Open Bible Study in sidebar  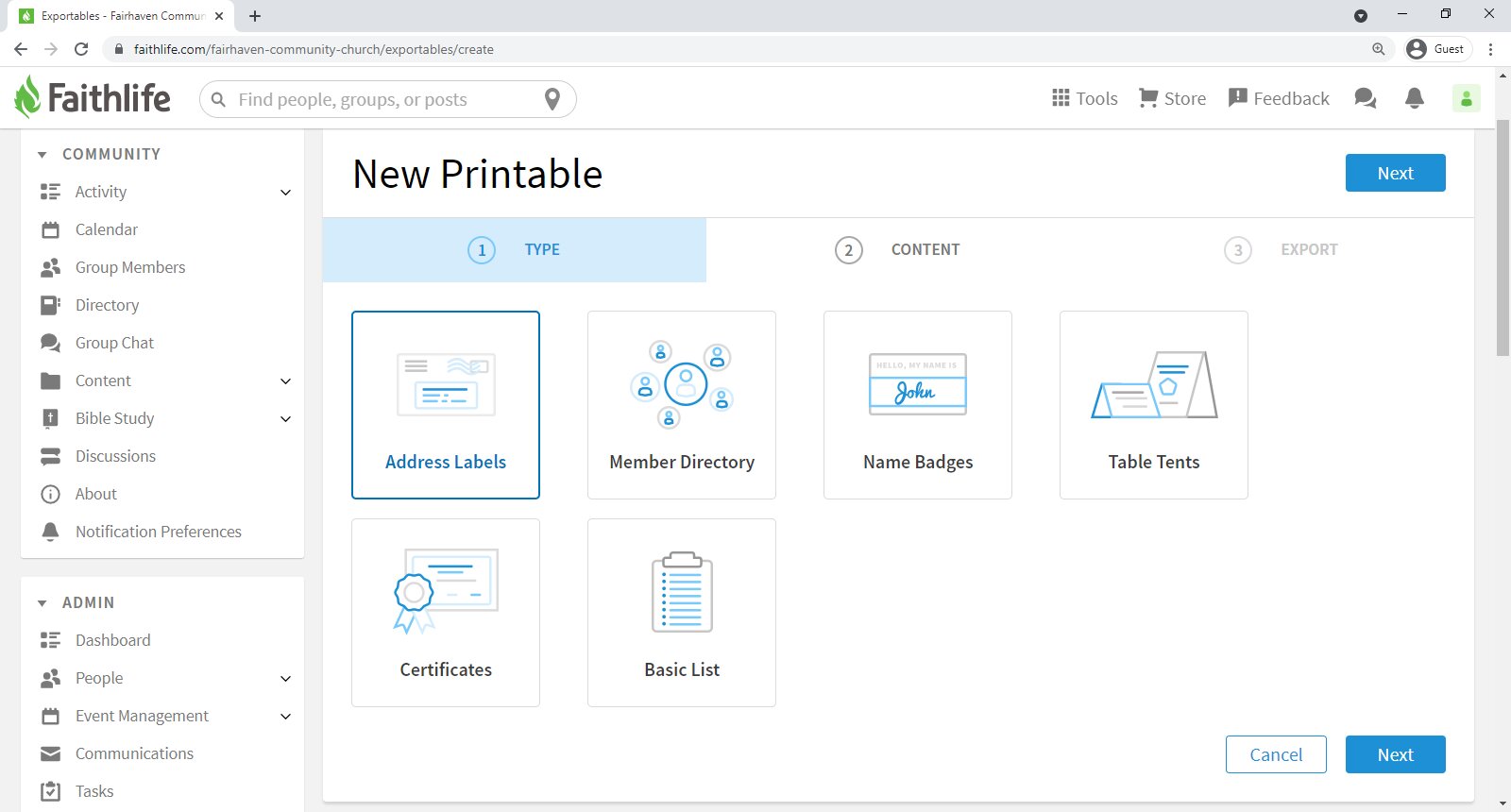click(x=114, y=418)
